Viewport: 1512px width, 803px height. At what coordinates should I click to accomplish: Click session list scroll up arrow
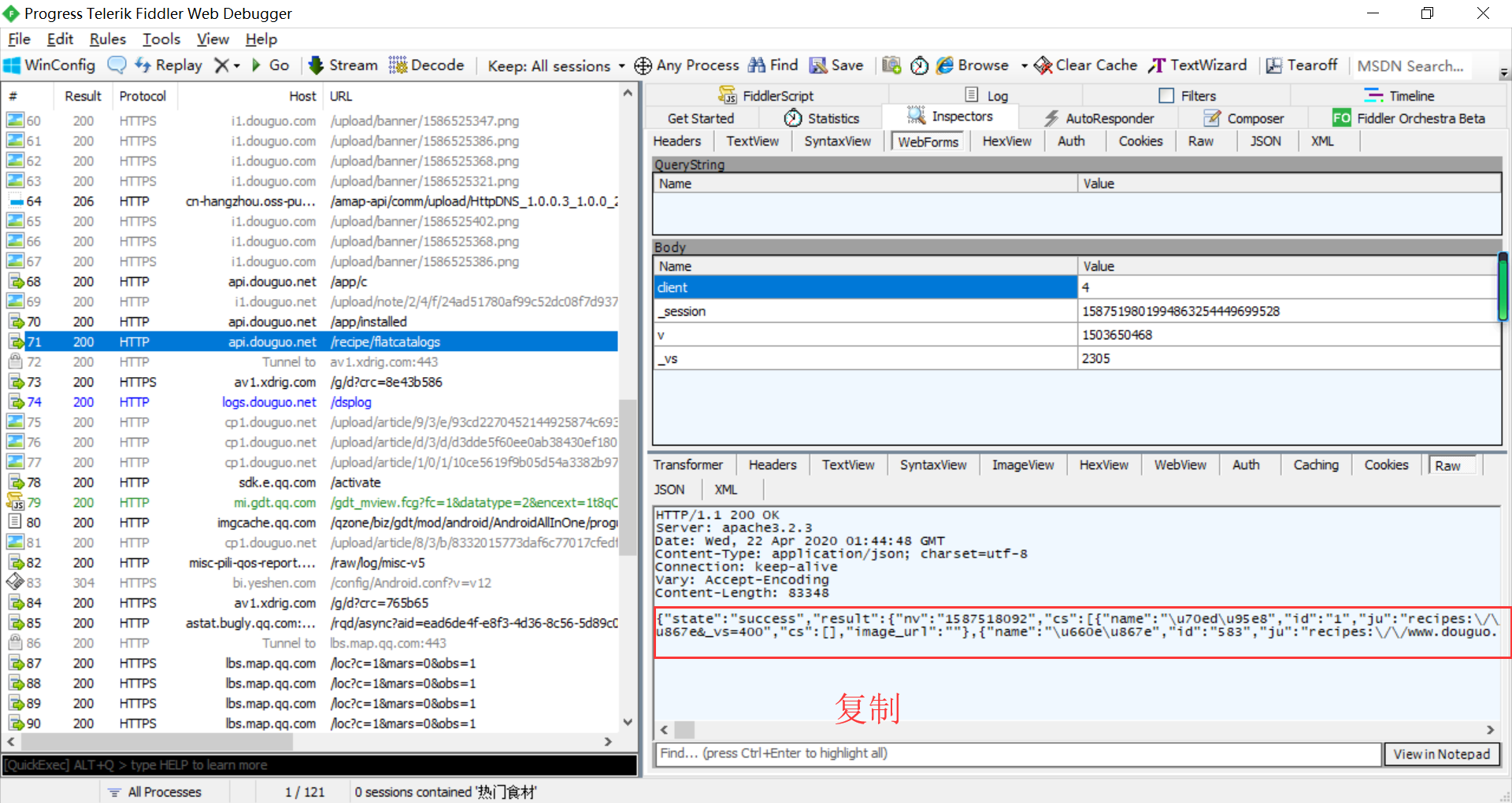(628, 93)
